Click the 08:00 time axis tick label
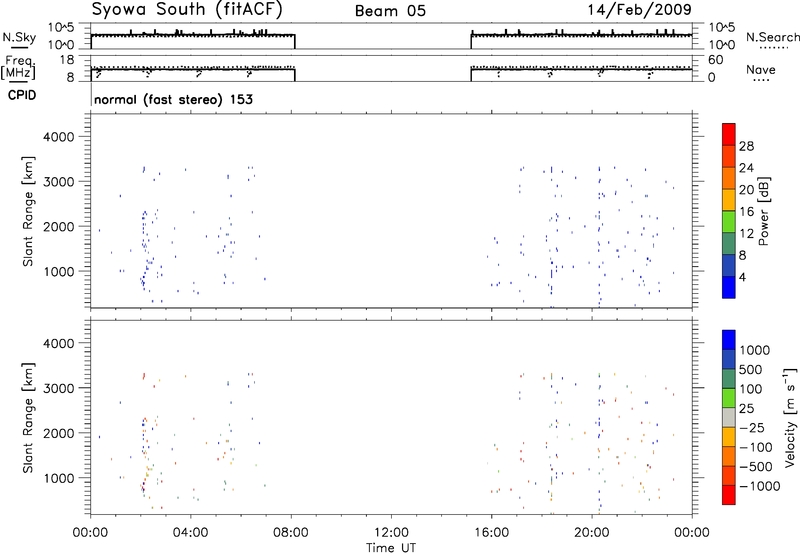The width and height of the screenshot is (800, 554). [x=291, y=533]
